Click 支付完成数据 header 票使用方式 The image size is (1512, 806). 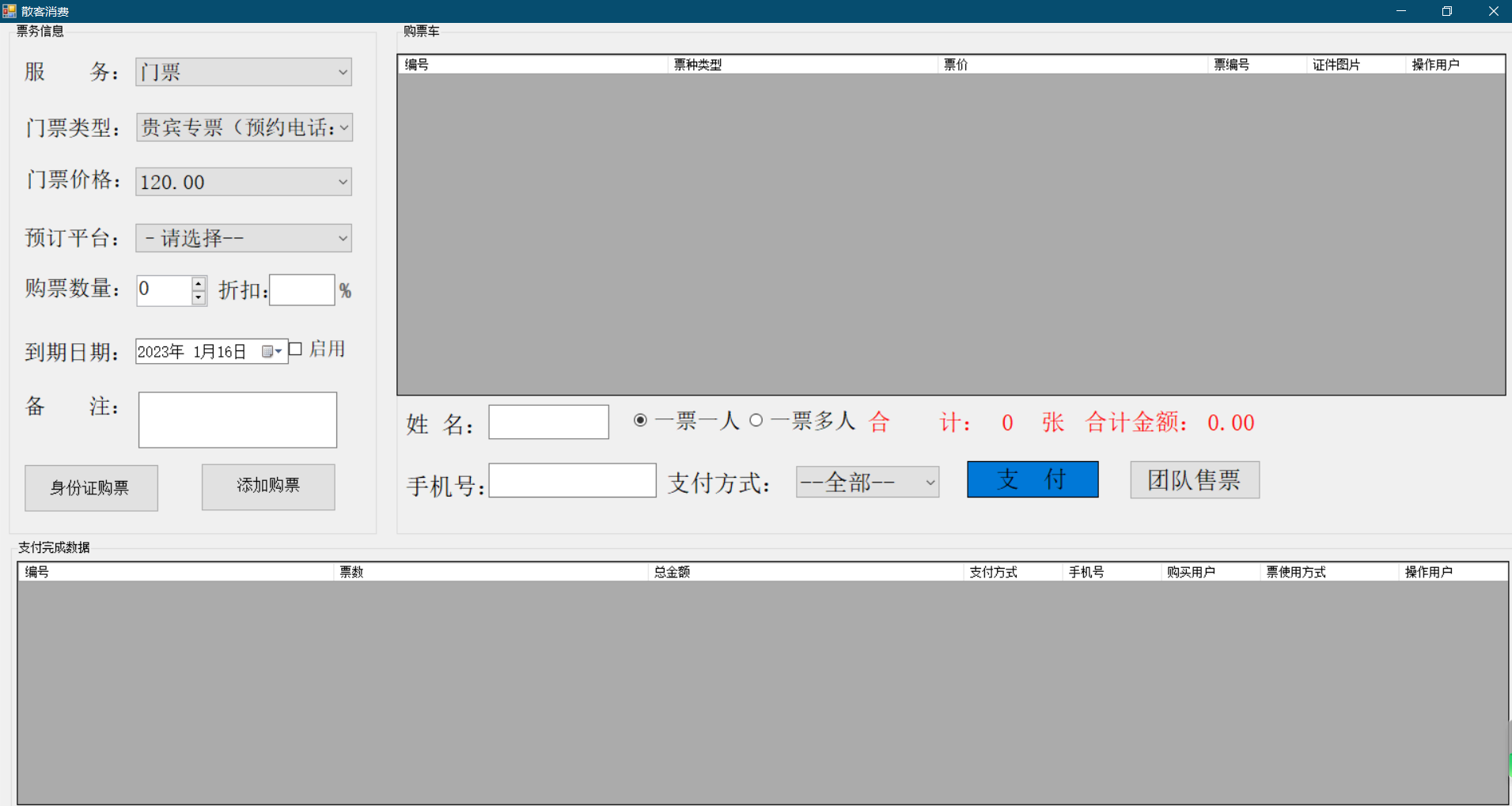coord(1330,572)
